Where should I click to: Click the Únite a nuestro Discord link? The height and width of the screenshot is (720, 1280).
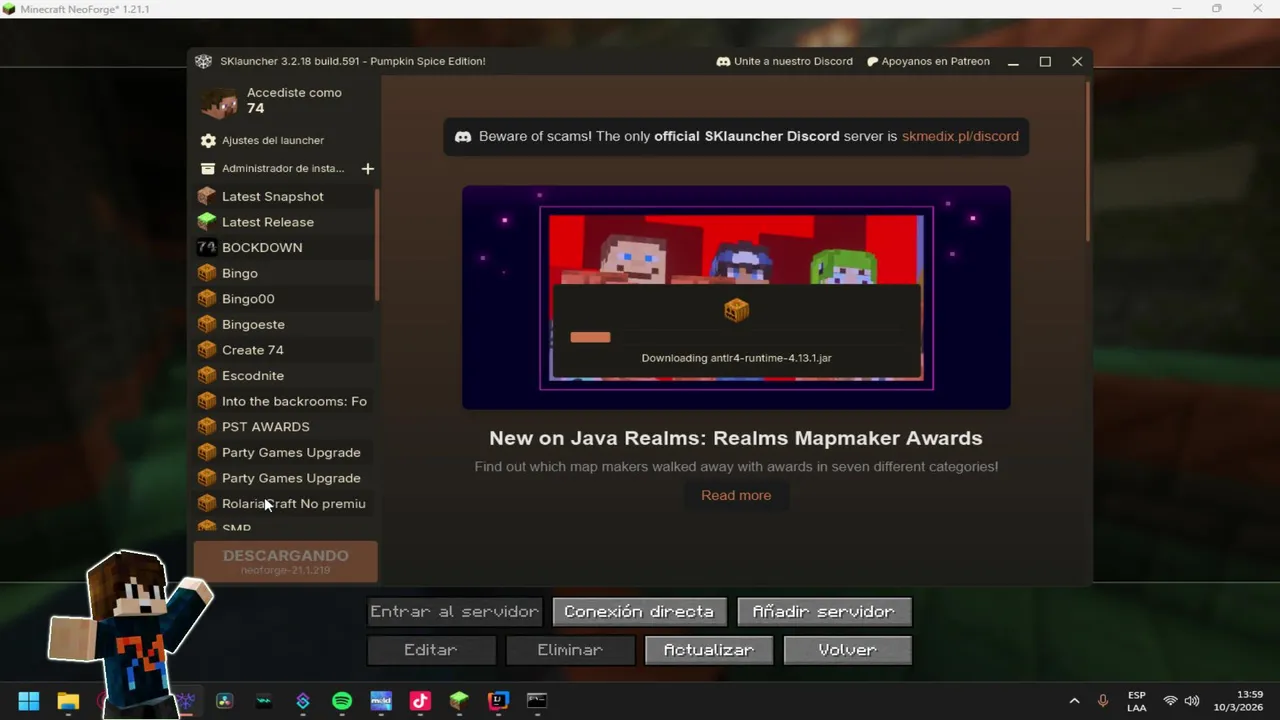tap(793, 61)
